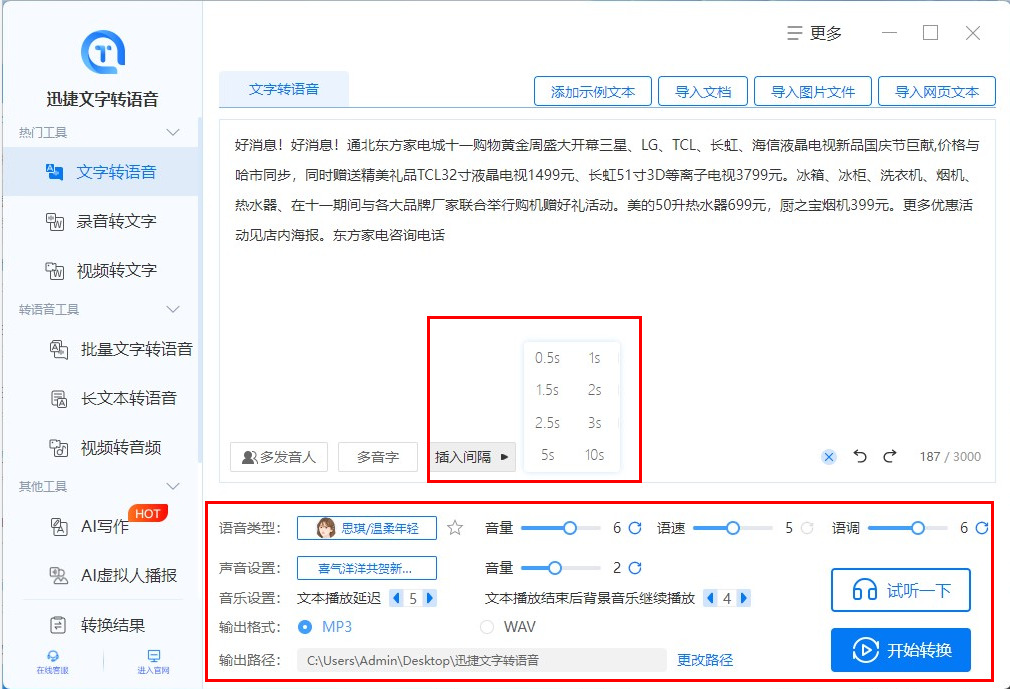Viewport: 1010px width, 689px height.
Task: Insert a 10s pause
Action: pos(595,455)
